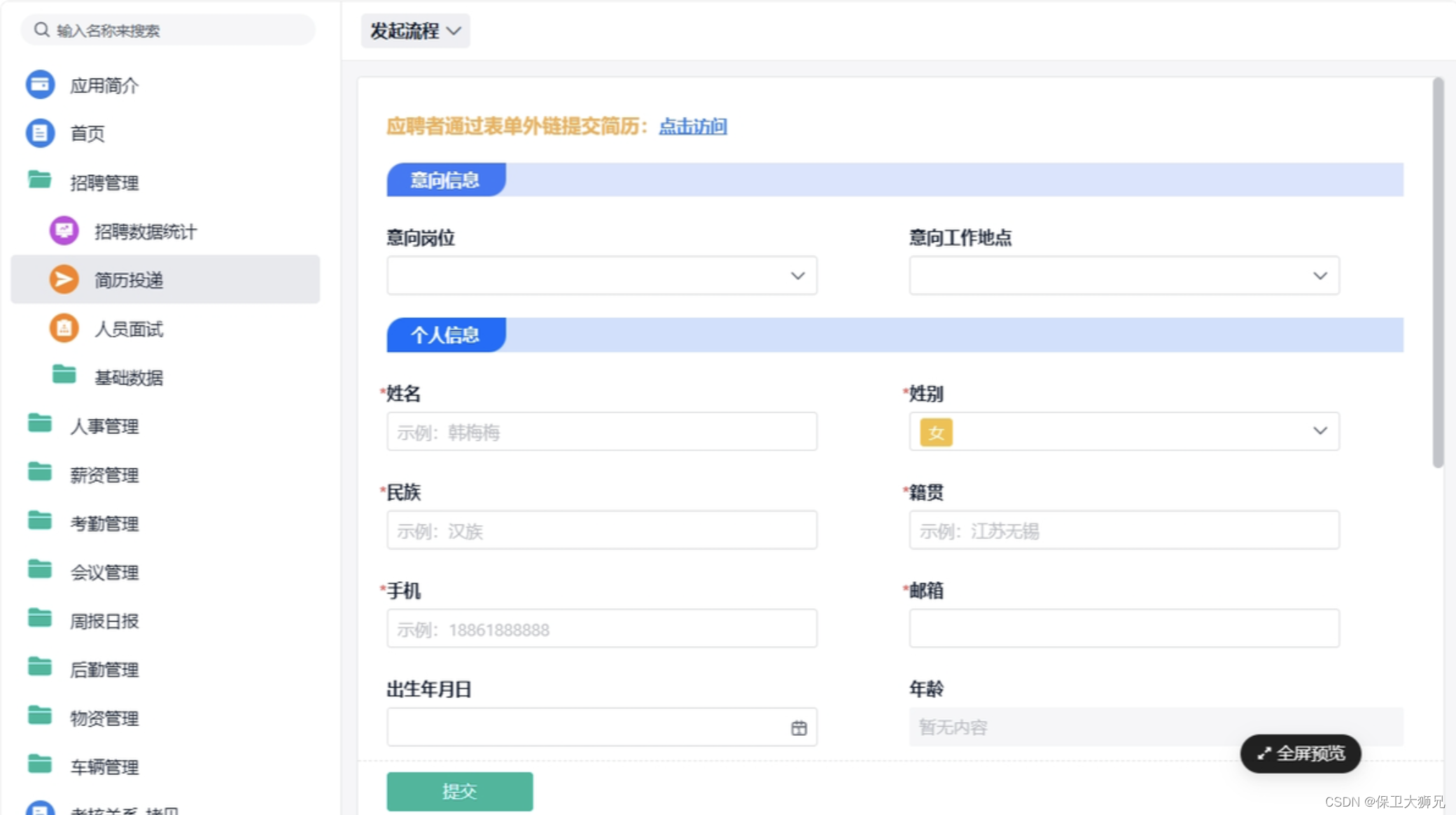Viewport: 1456px width, 815px height.
Task: Click the search magnifier icon
Action: (x=41, y=30)
